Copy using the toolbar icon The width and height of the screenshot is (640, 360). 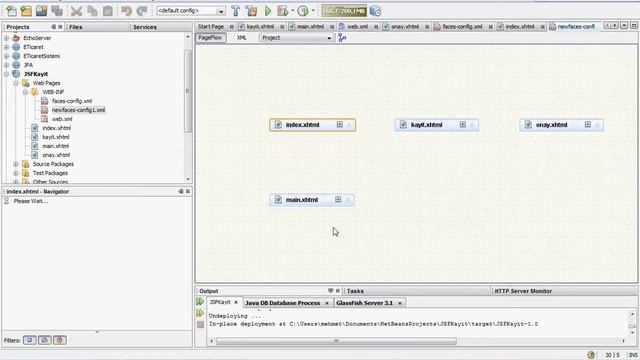[92, 11]
